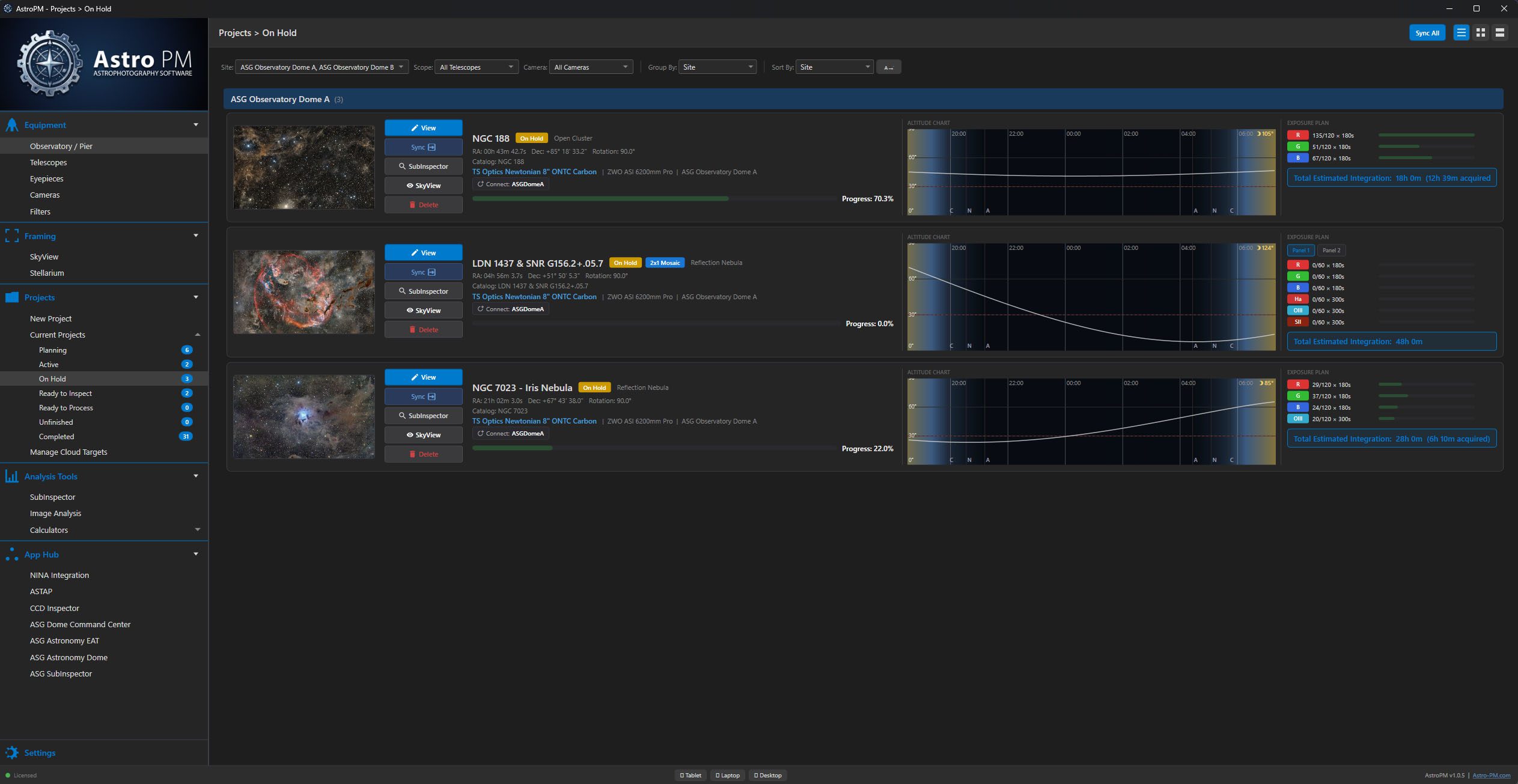Screen dimensions: 1518x784
Task: Select Panel 2 in exposure plan
Action: (1331, 251)
